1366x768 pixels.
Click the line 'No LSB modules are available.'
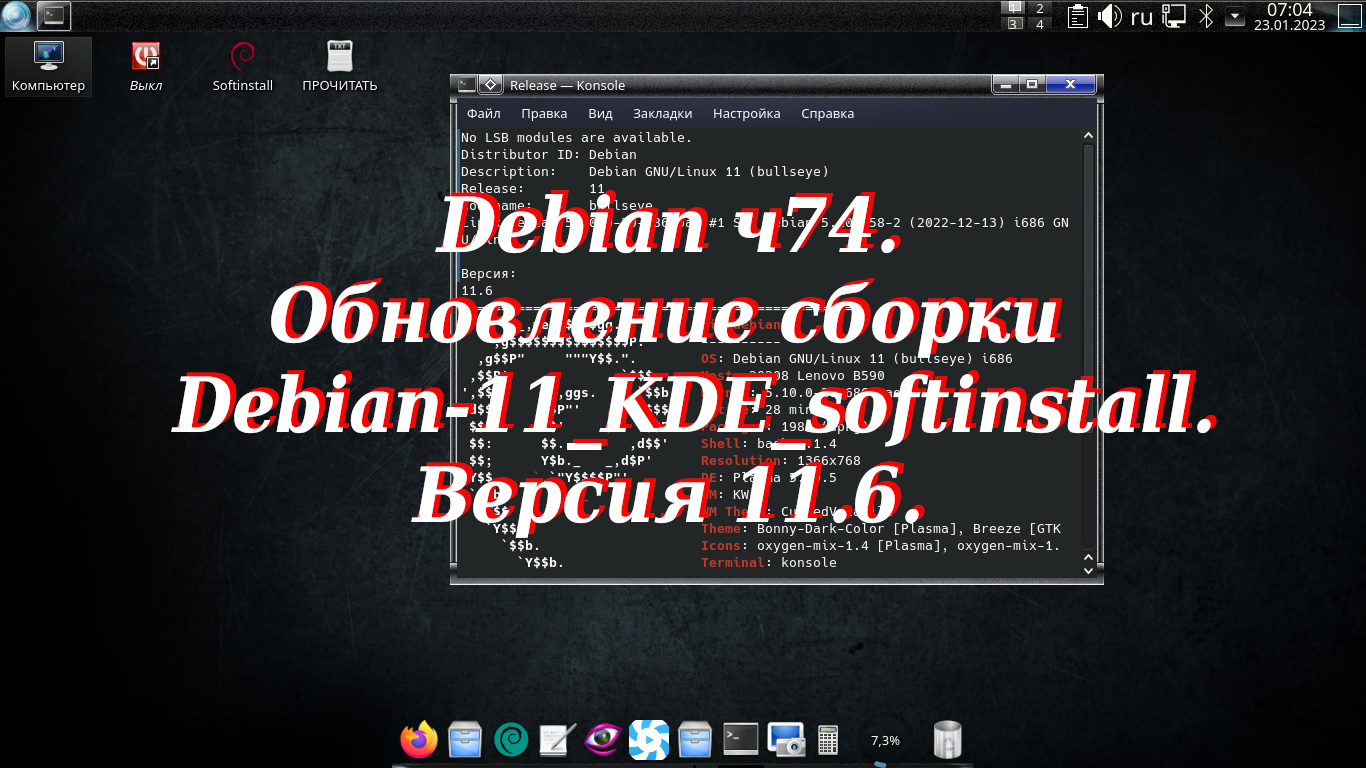576,138
